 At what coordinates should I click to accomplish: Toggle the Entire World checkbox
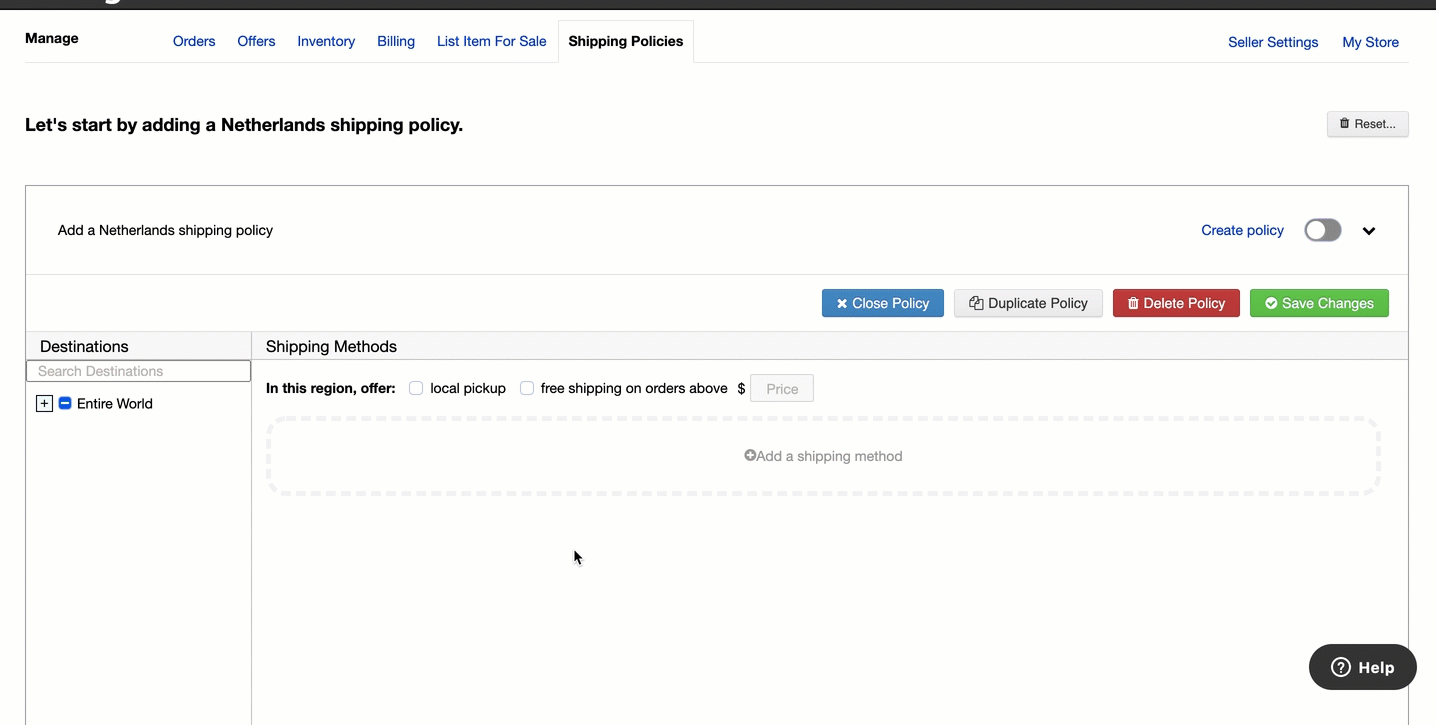pos(65,403)
